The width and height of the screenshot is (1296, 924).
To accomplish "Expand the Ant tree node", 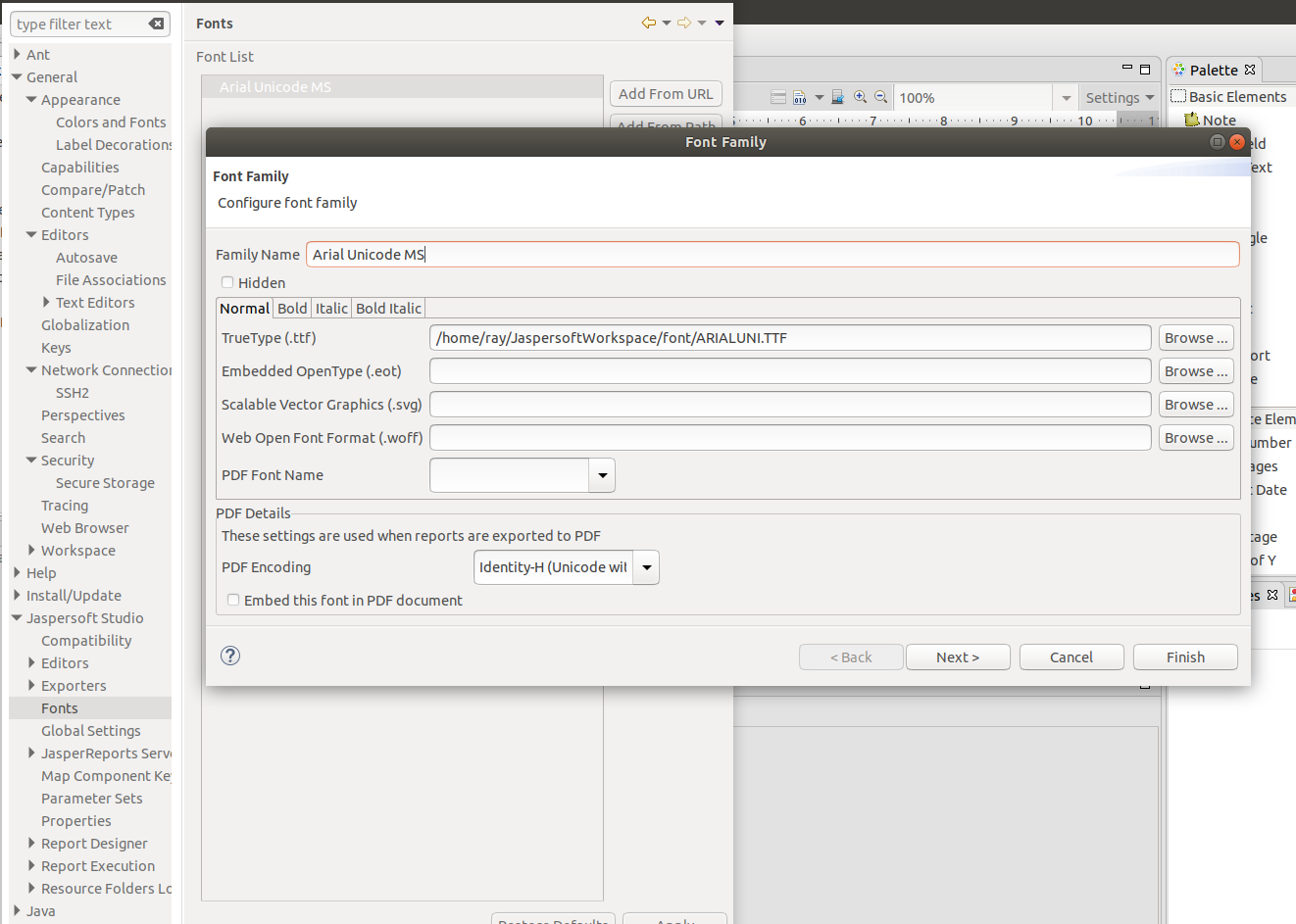I will 17,54.
